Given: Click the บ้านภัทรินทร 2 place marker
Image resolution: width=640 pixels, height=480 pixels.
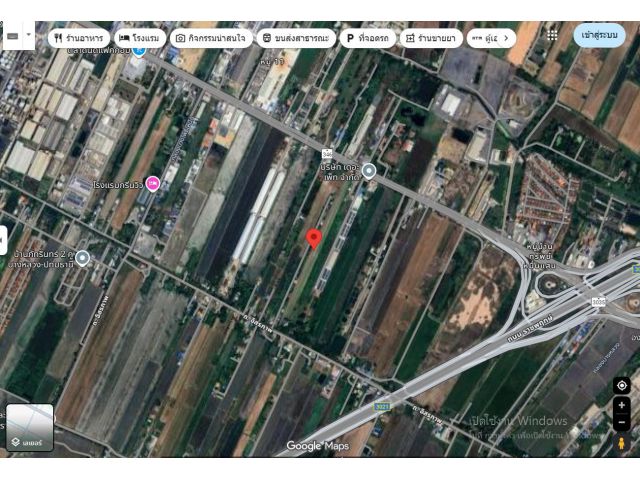Looking at the screenshot, I should (82, 258).
